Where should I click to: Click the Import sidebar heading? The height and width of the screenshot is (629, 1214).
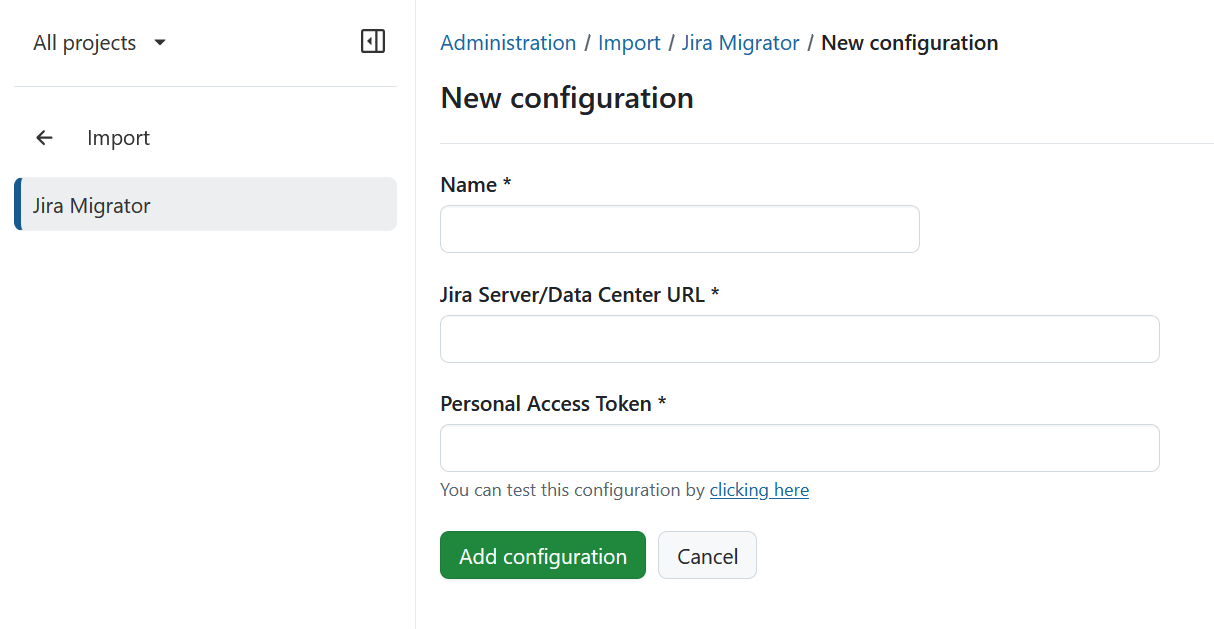click(118, 138)
